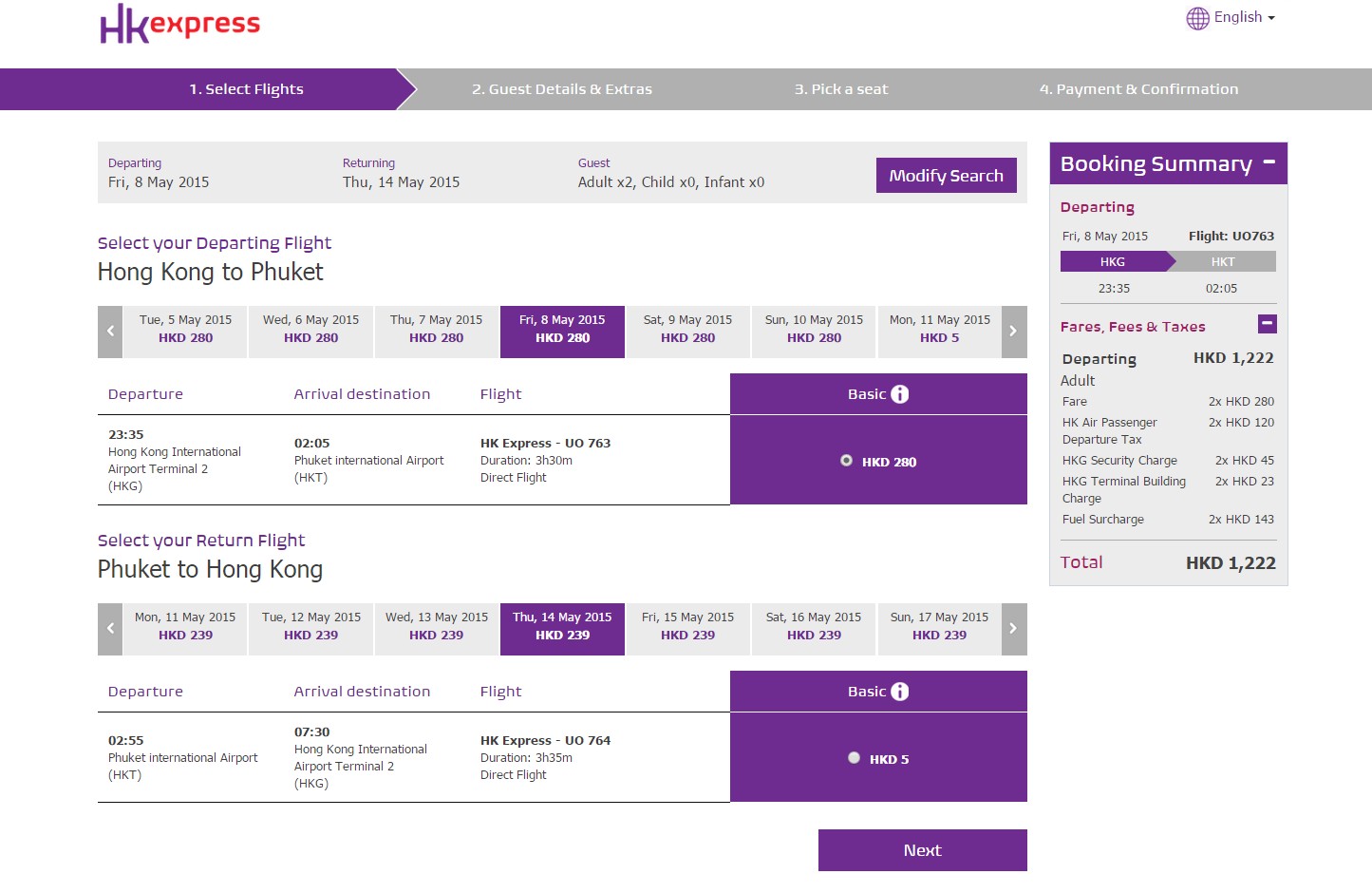
Task: Choose return date Fri, 15 May 2015
Action: click(x=687, y=629)
